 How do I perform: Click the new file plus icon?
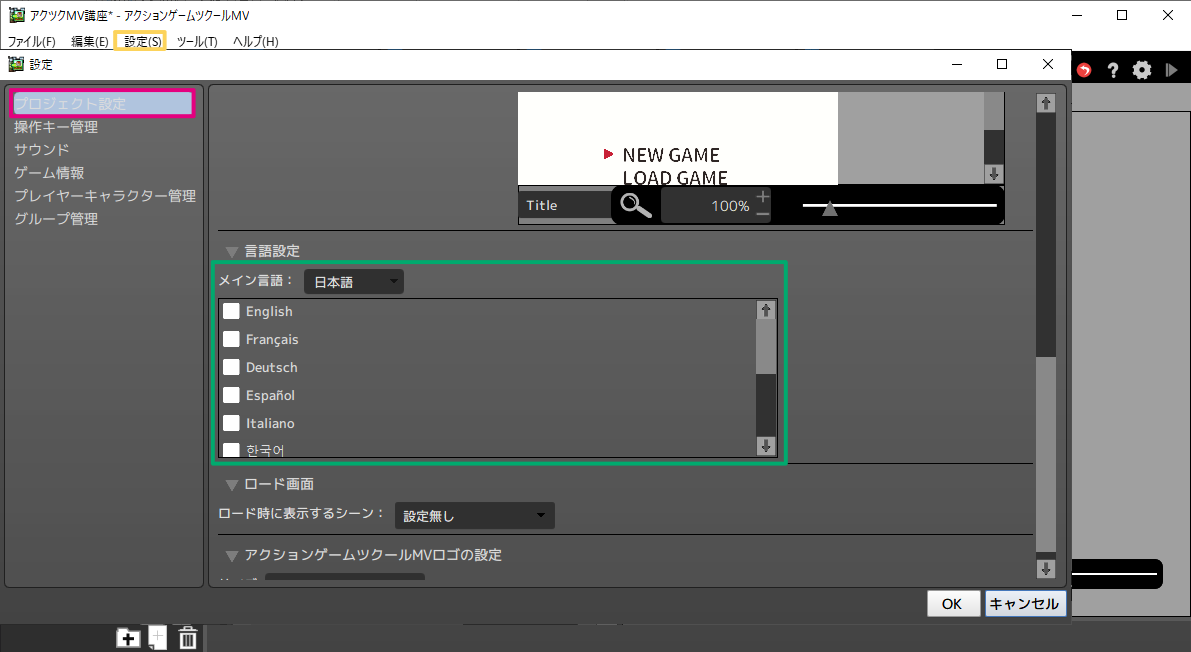tap(158, 637)
